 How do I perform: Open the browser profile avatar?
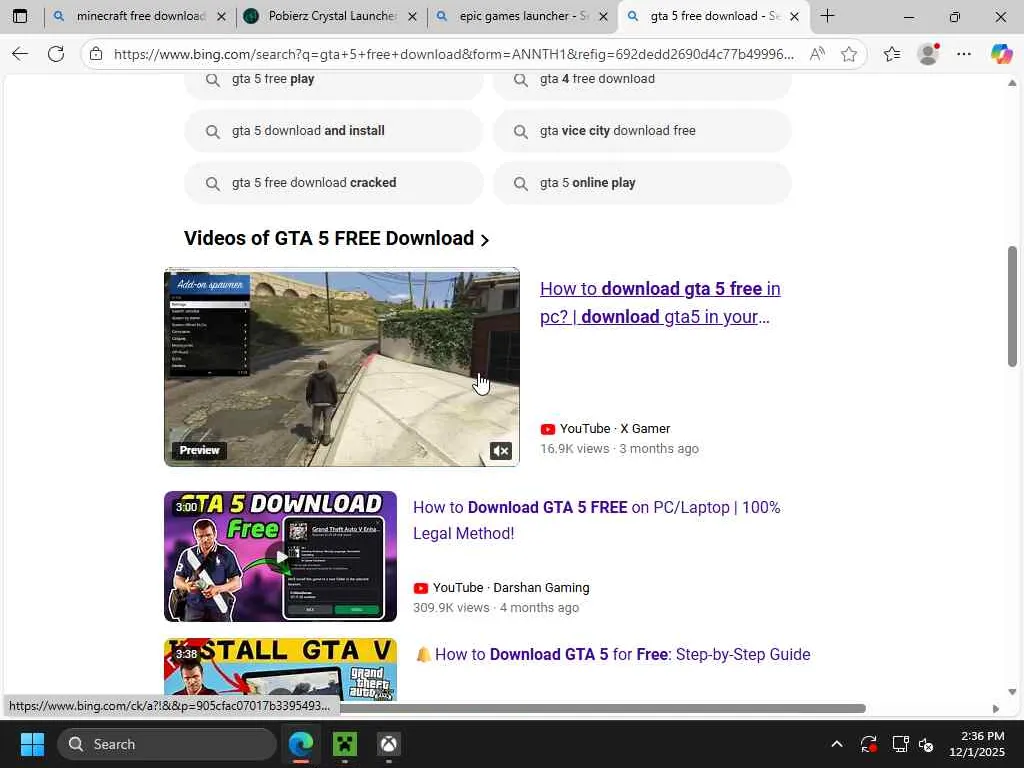click(928, 54)
